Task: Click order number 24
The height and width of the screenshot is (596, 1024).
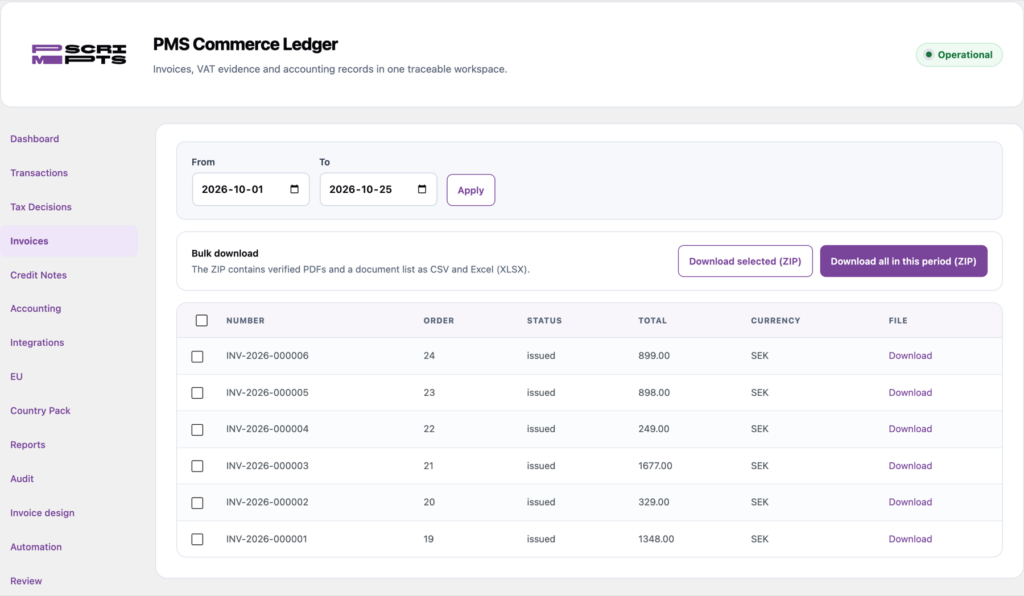Action: (429, 356)
